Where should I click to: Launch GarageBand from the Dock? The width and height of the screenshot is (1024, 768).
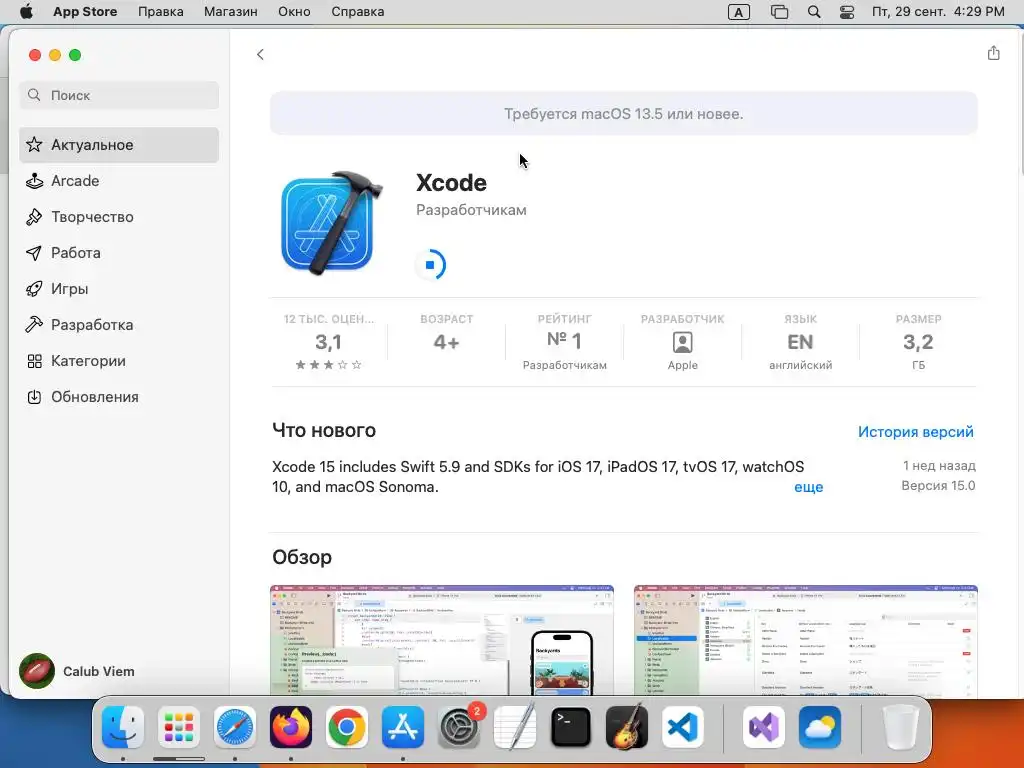(627, 727)
